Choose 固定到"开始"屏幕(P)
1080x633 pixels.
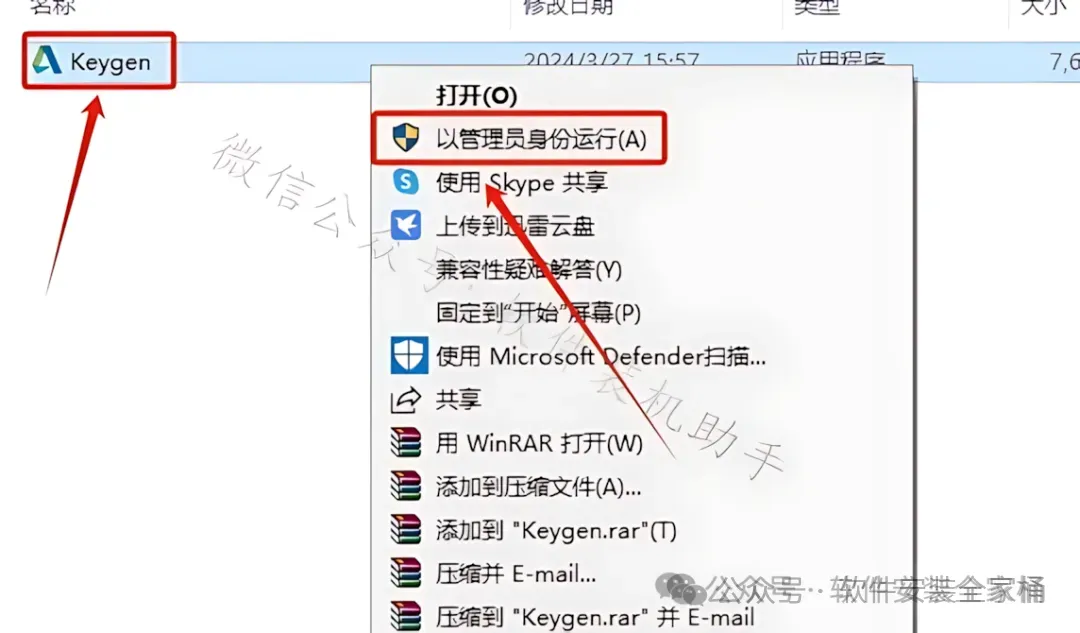pos(538,313)
